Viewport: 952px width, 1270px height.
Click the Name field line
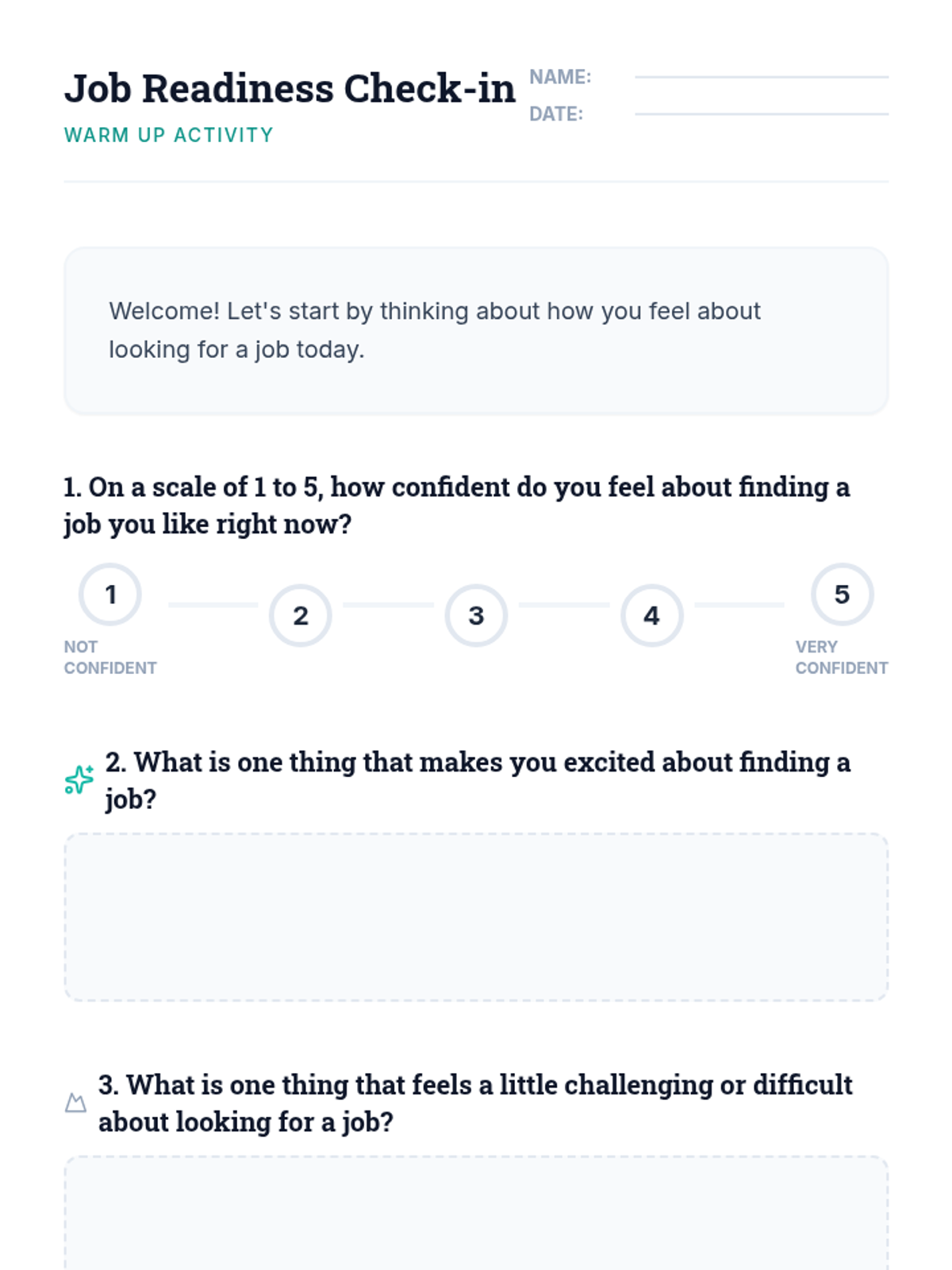point(762,77)
